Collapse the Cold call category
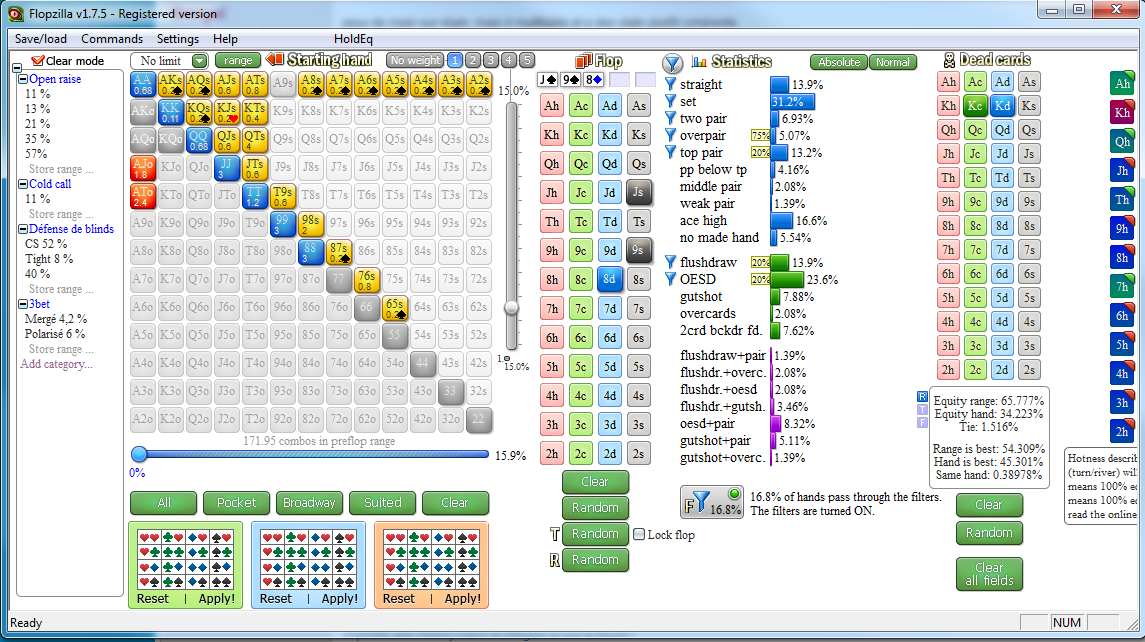Screen dimensions: 1145x642 click(x=23, y=184)
